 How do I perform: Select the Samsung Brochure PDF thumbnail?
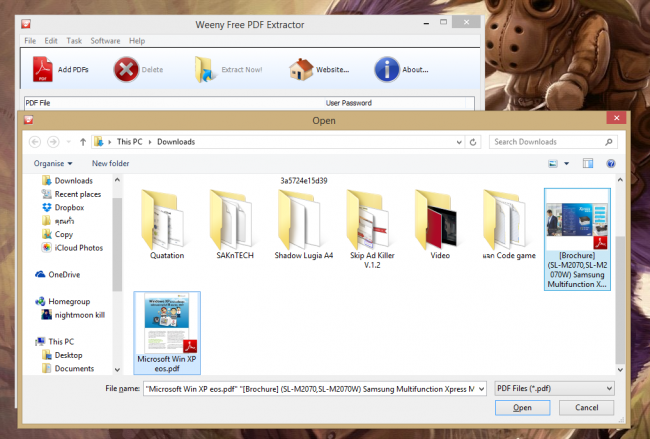click(x=577, y=239)
